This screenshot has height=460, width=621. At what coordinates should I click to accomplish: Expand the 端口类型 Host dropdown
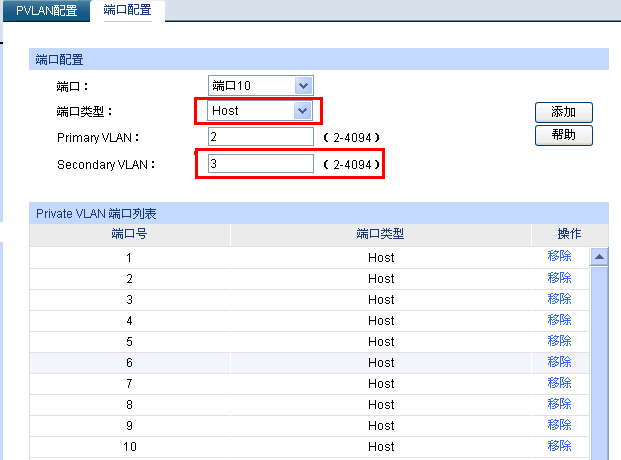pos(260,111)
